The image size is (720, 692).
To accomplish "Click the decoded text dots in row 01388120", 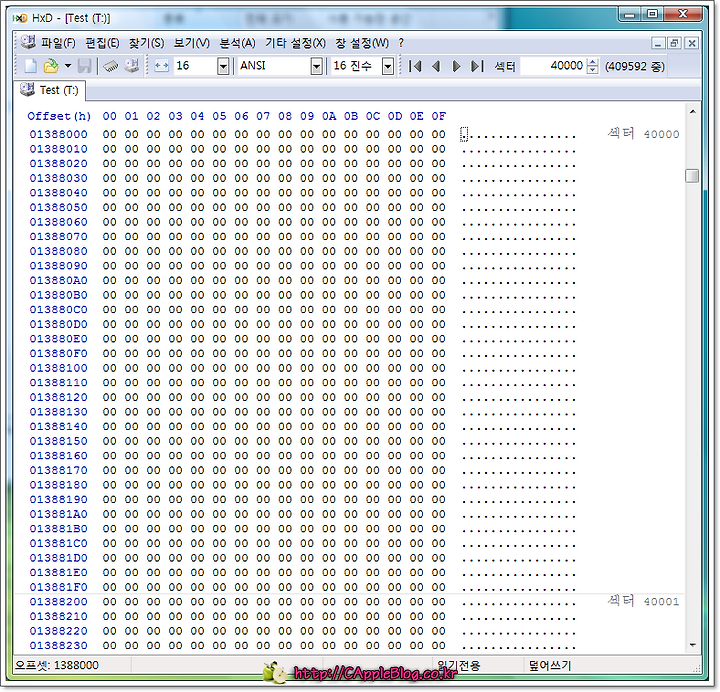I will coord(519,399).
